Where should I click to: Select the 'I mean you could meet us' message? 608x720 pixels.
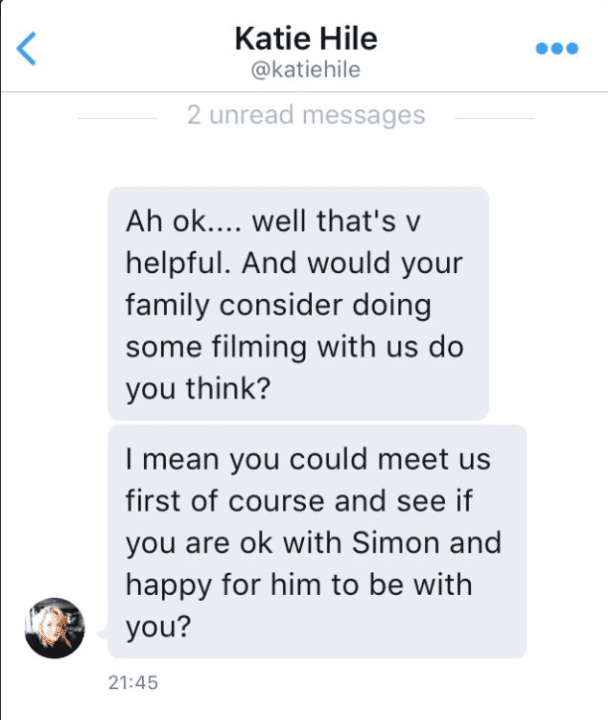pos(317,541)
